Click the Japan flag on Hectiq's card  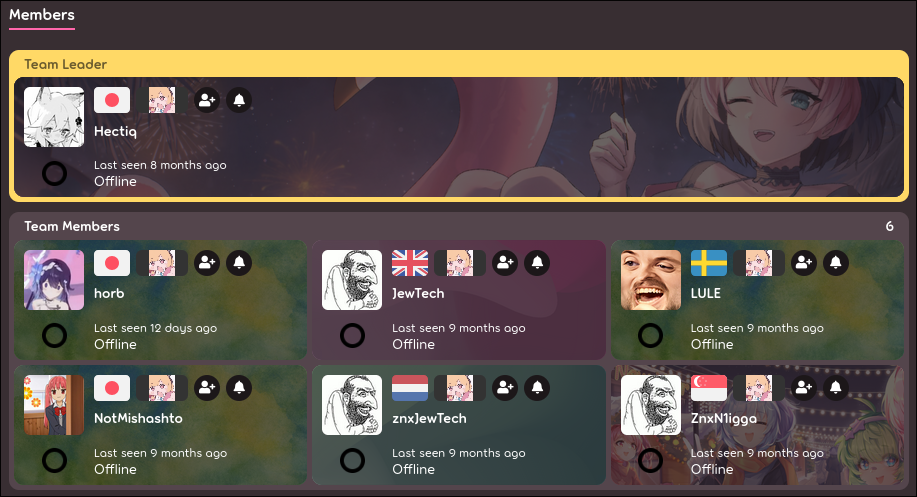tap(112, 100)
